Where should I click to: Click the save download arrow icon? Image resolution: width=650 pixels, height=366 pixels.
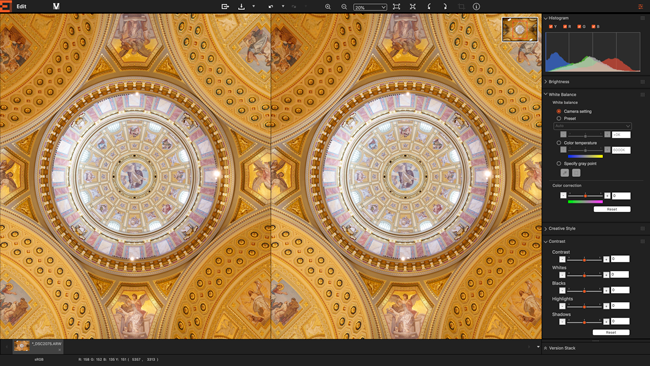(241, 7)
